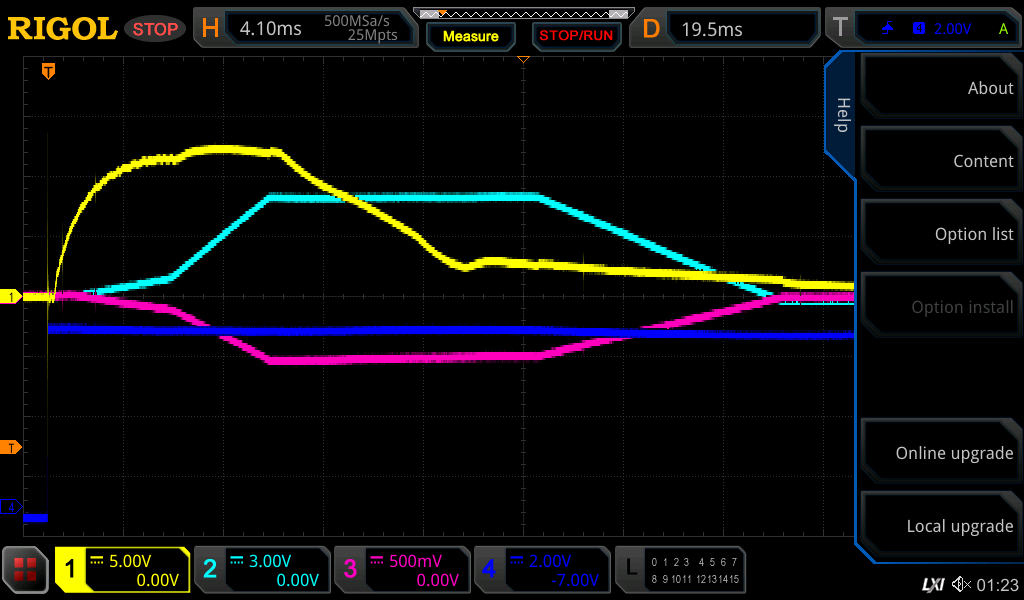Toggle channel 2 cyan 3.00V box
Viewport: 1024px width, 600px height.
(x=262, y=570)
